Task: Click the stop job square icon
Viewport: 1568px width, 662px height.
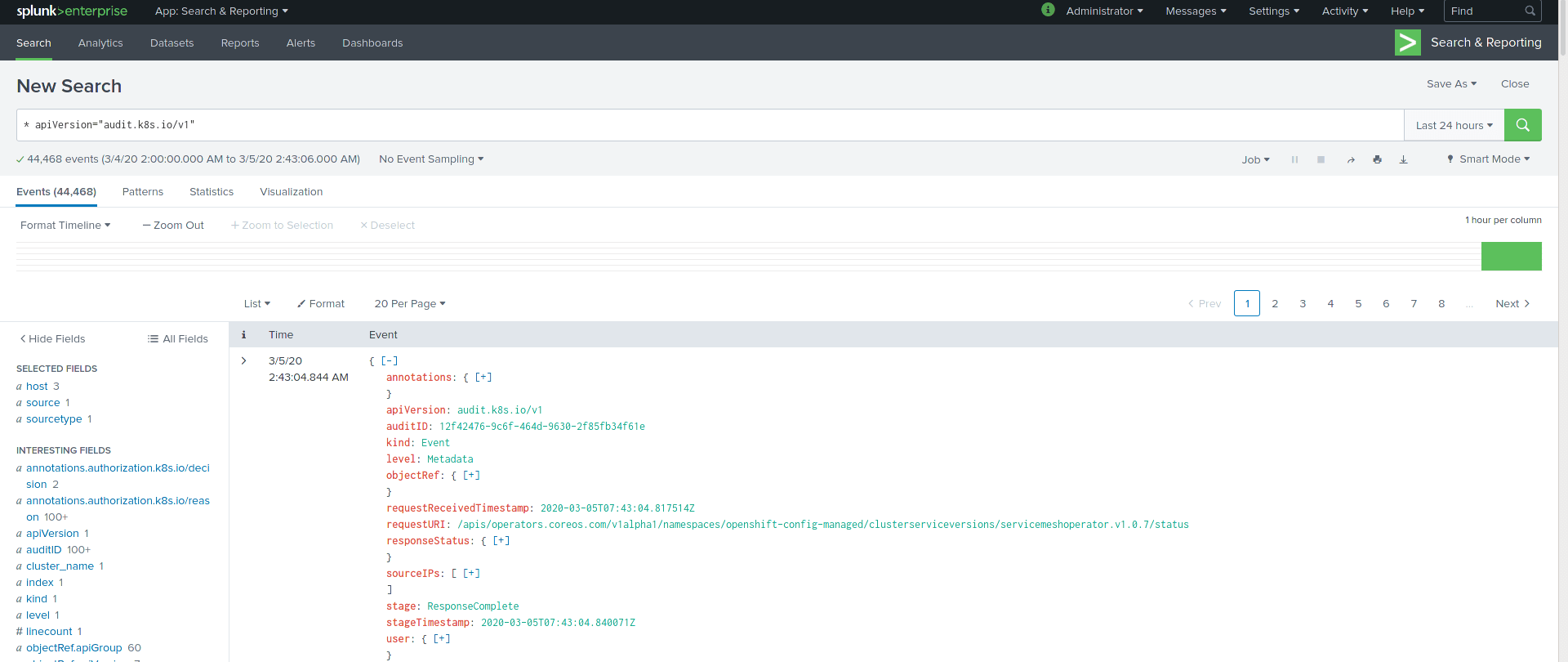Action: tap(1321, 159)
